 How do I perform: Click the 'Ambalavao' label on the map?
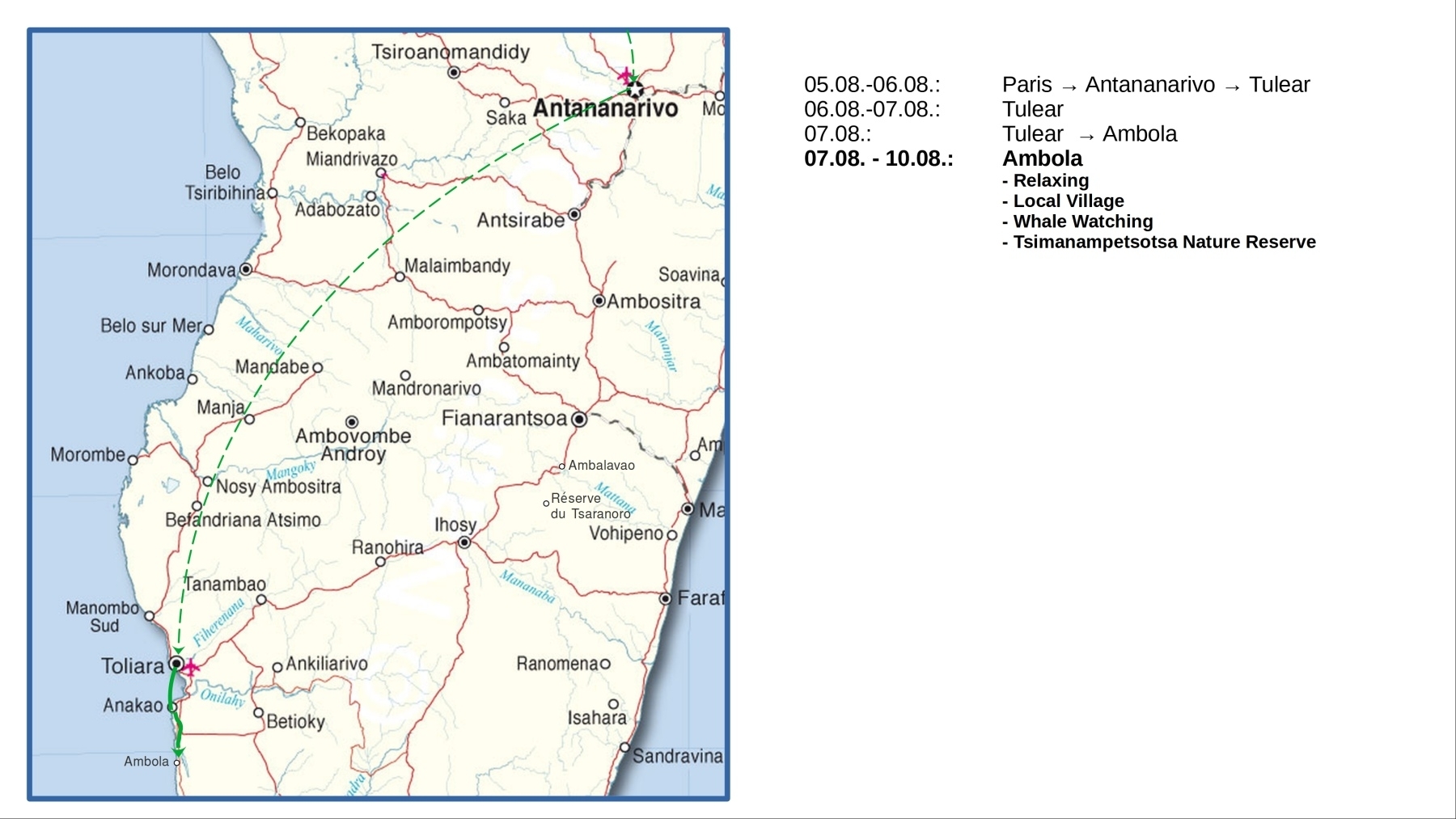pos(601,466)
